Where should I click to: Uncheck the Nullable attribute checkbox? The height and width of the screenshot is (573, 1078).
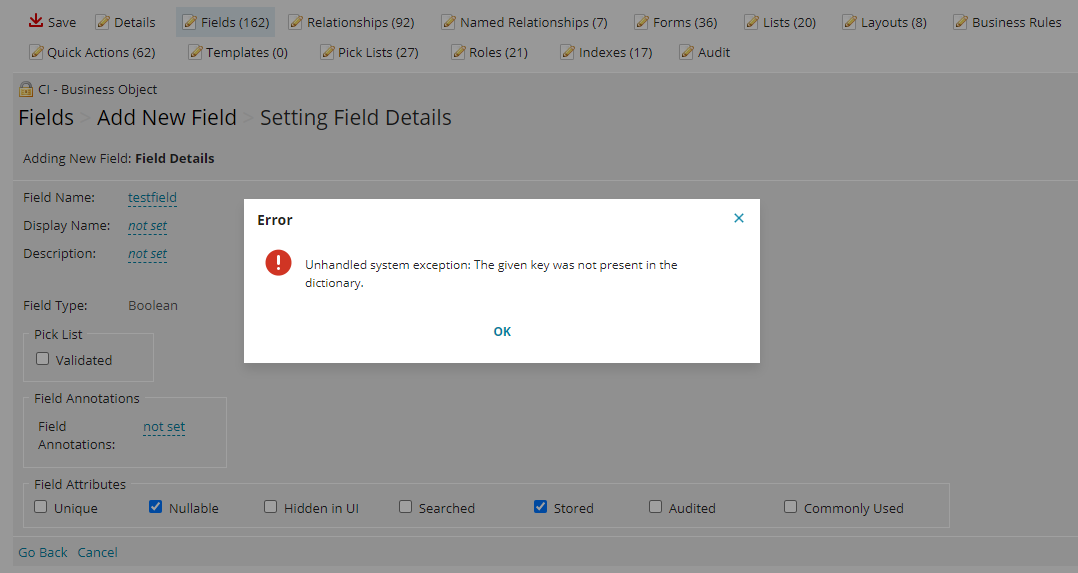click(155, 507)
